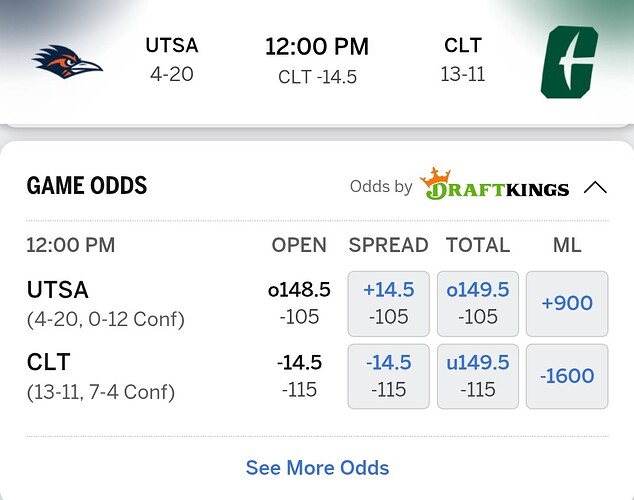Screen dimensions: 634x500
Task: Select CLT -14.5 spread bet
Action: tap(388, 376)
